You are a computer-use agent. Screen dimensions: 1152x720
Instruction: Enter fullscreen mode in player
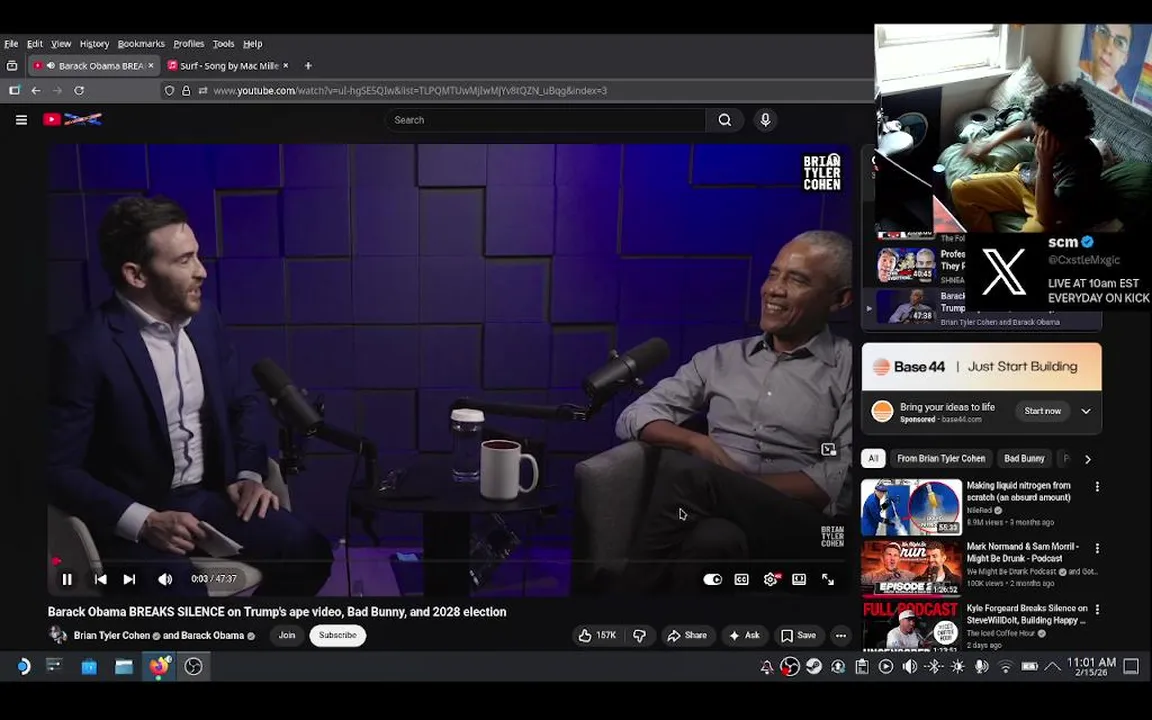tap(827, 579)
